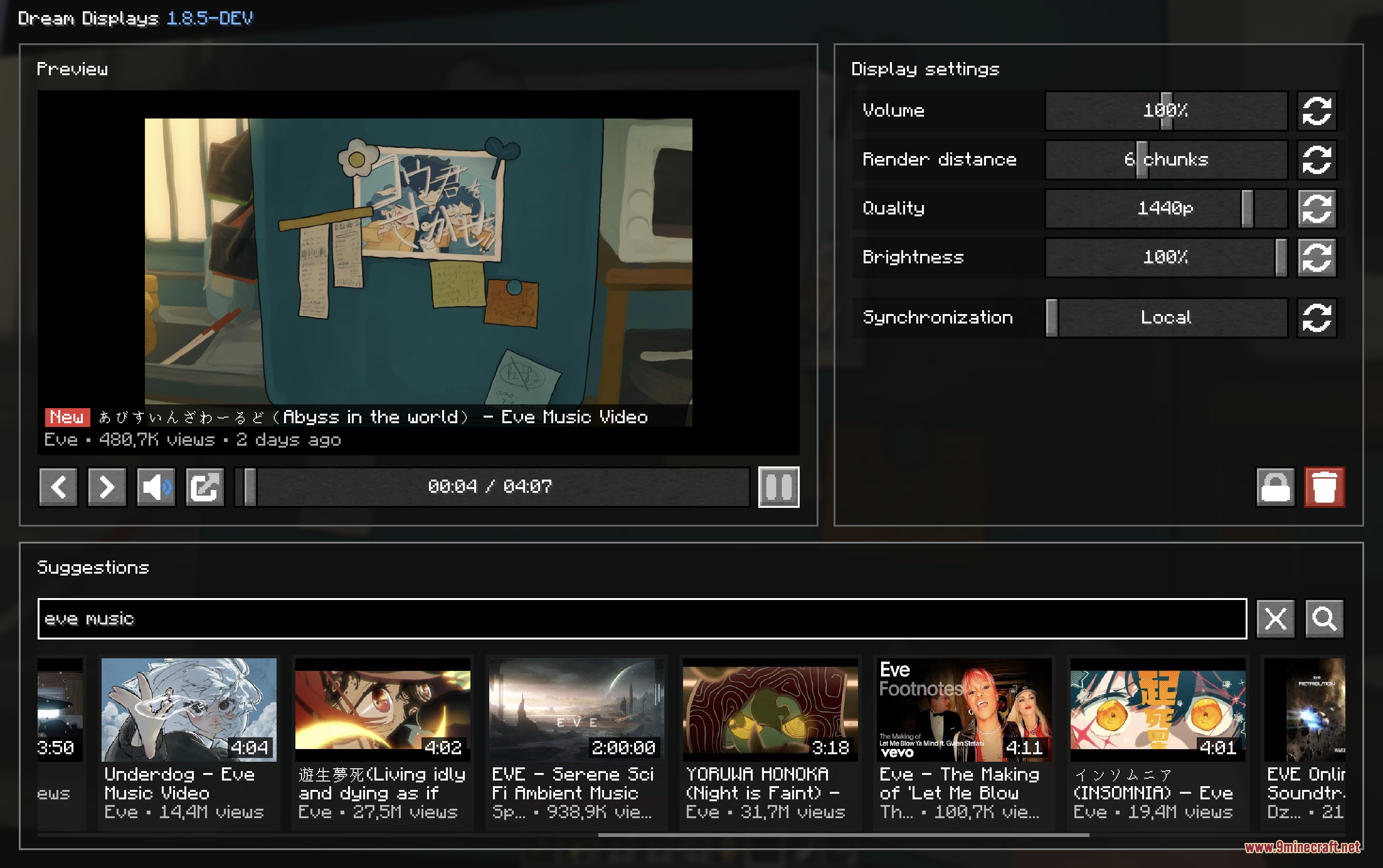Adjust the Brightness 100% slider

[x=1166, y=257]
